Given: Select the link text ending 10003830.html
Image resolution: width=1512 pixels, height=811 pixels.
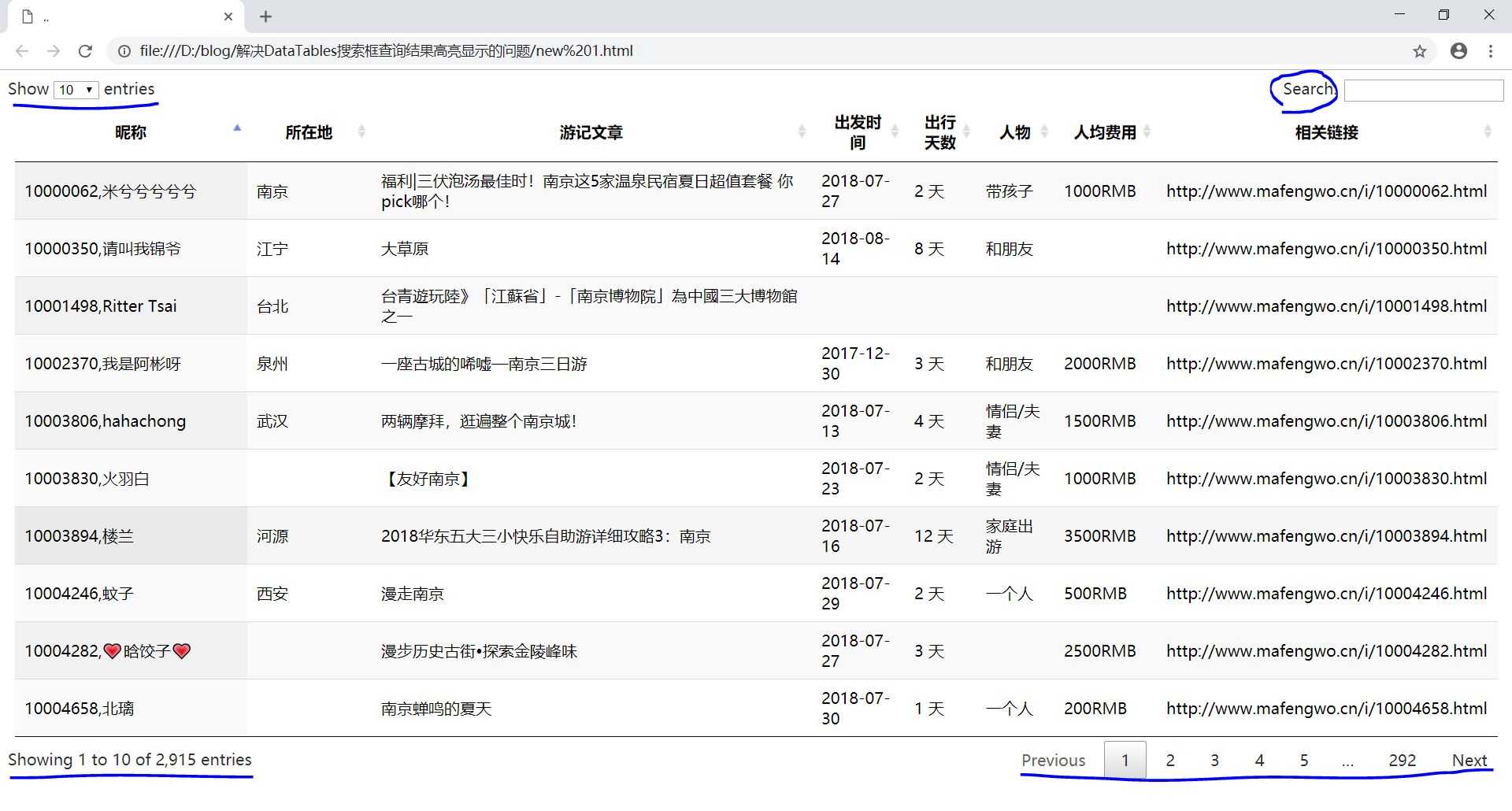Looking at the screenshot, I should pyautogui.click(x=1327, y=479).
